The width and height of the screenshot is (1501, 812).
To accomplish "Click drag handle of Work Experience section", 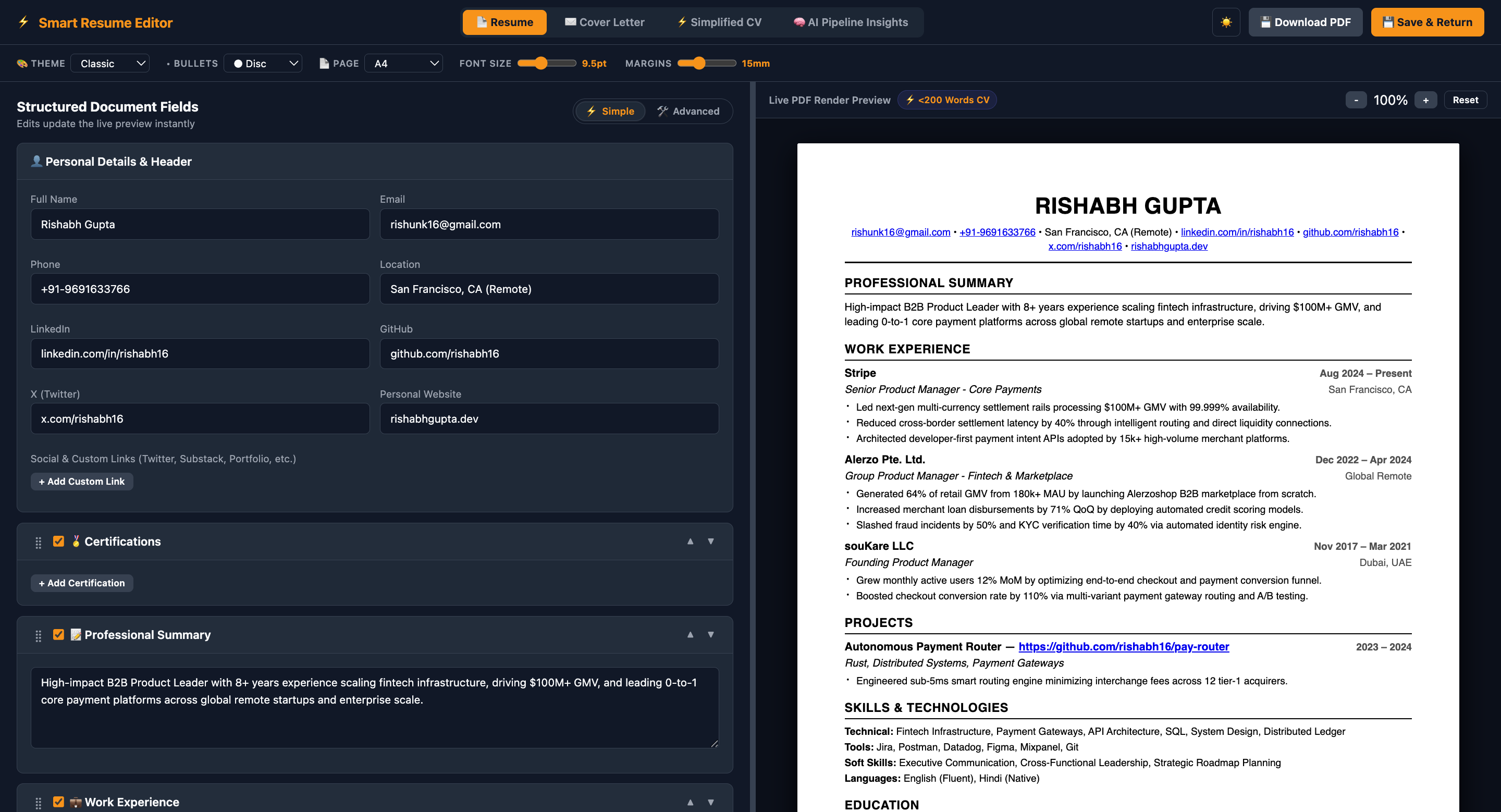I will pos(39,803).
